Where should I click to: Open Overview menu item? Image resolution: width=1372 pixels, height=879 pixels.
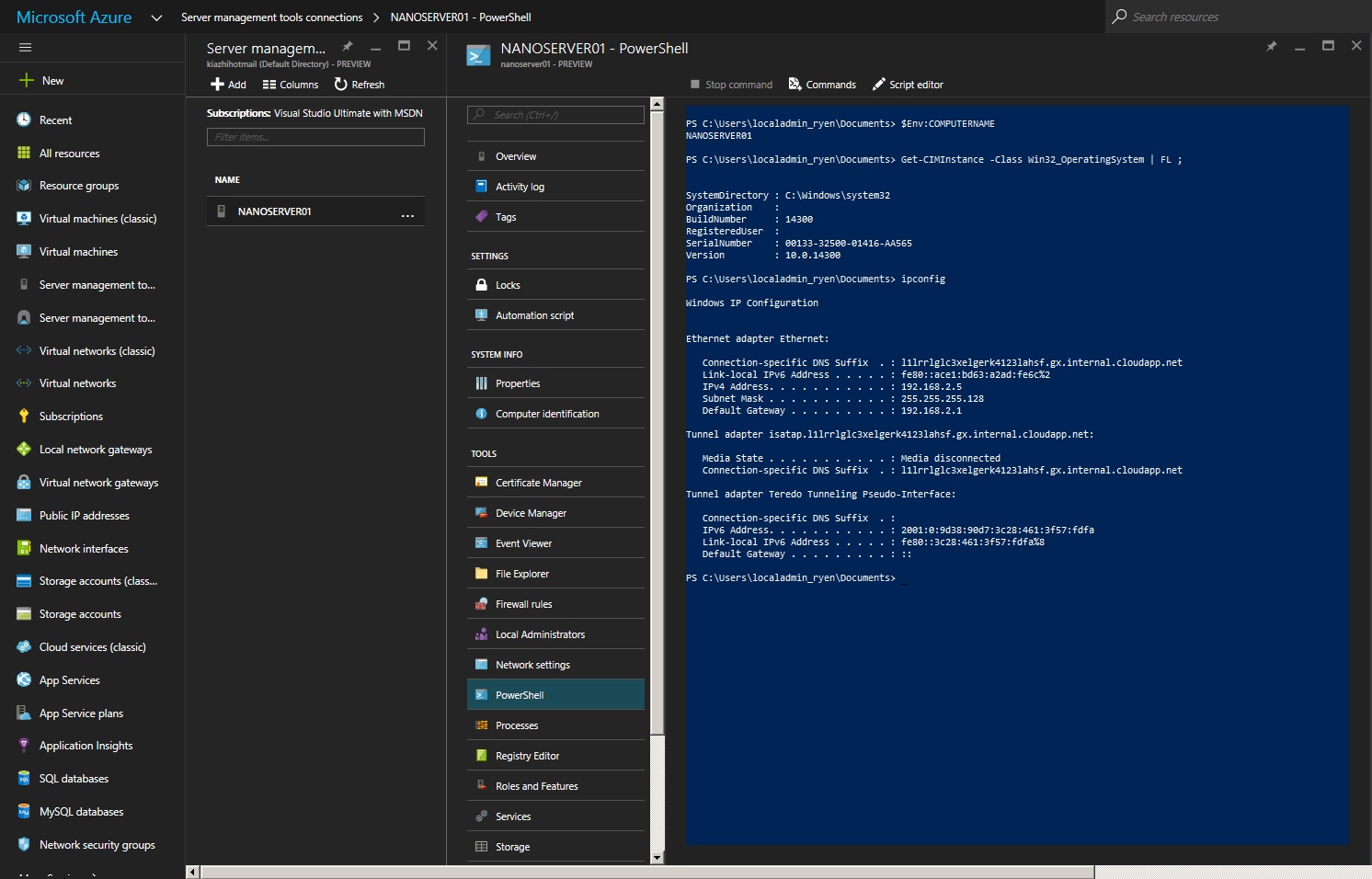[x=555, y=156]
